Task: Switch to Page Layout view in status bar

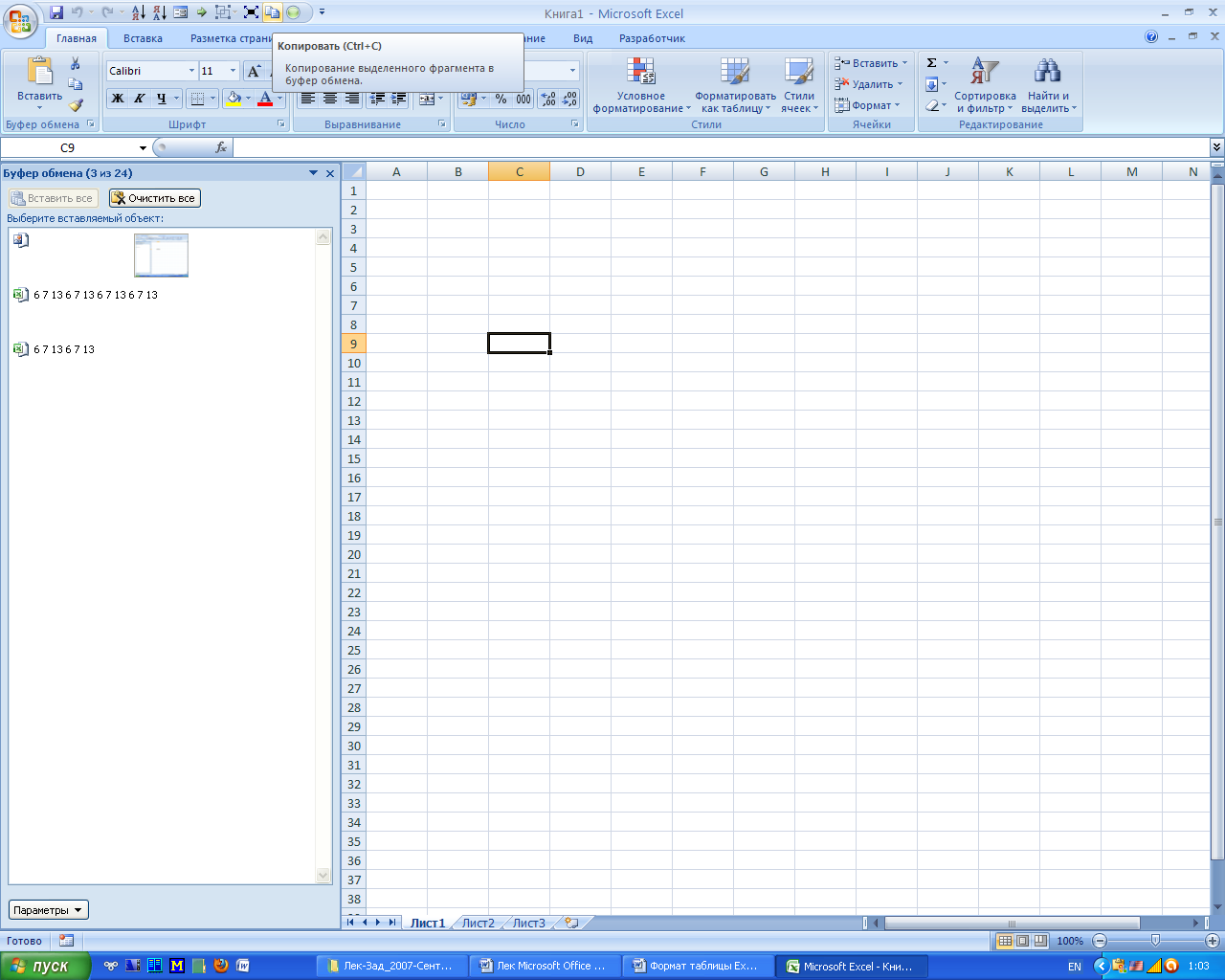Action: point(1022,941)
